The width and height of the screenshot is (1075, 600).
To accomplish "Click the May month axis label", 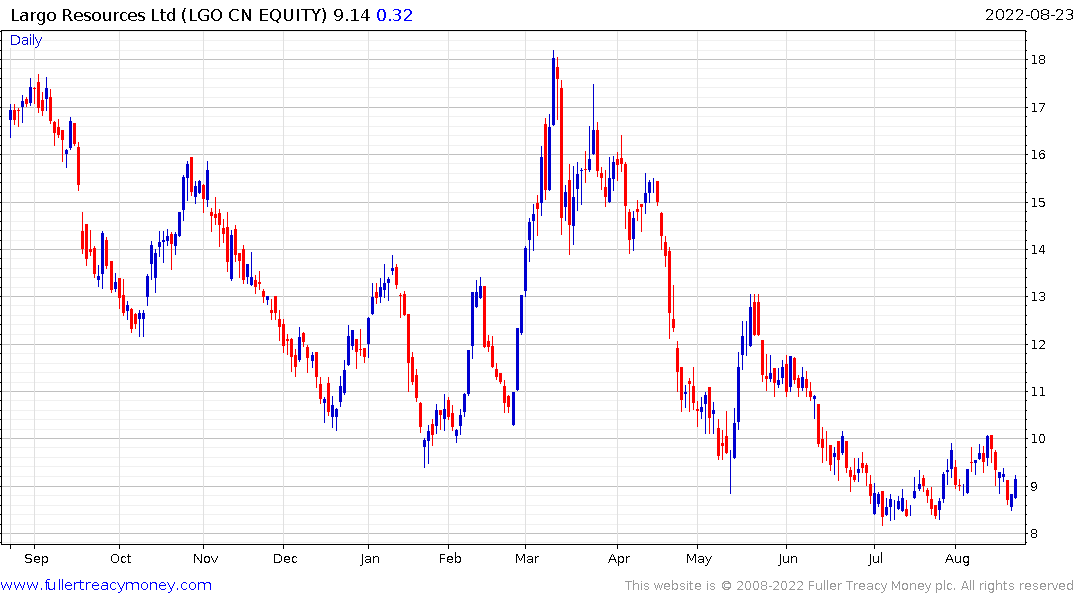I will click(699, 558).
